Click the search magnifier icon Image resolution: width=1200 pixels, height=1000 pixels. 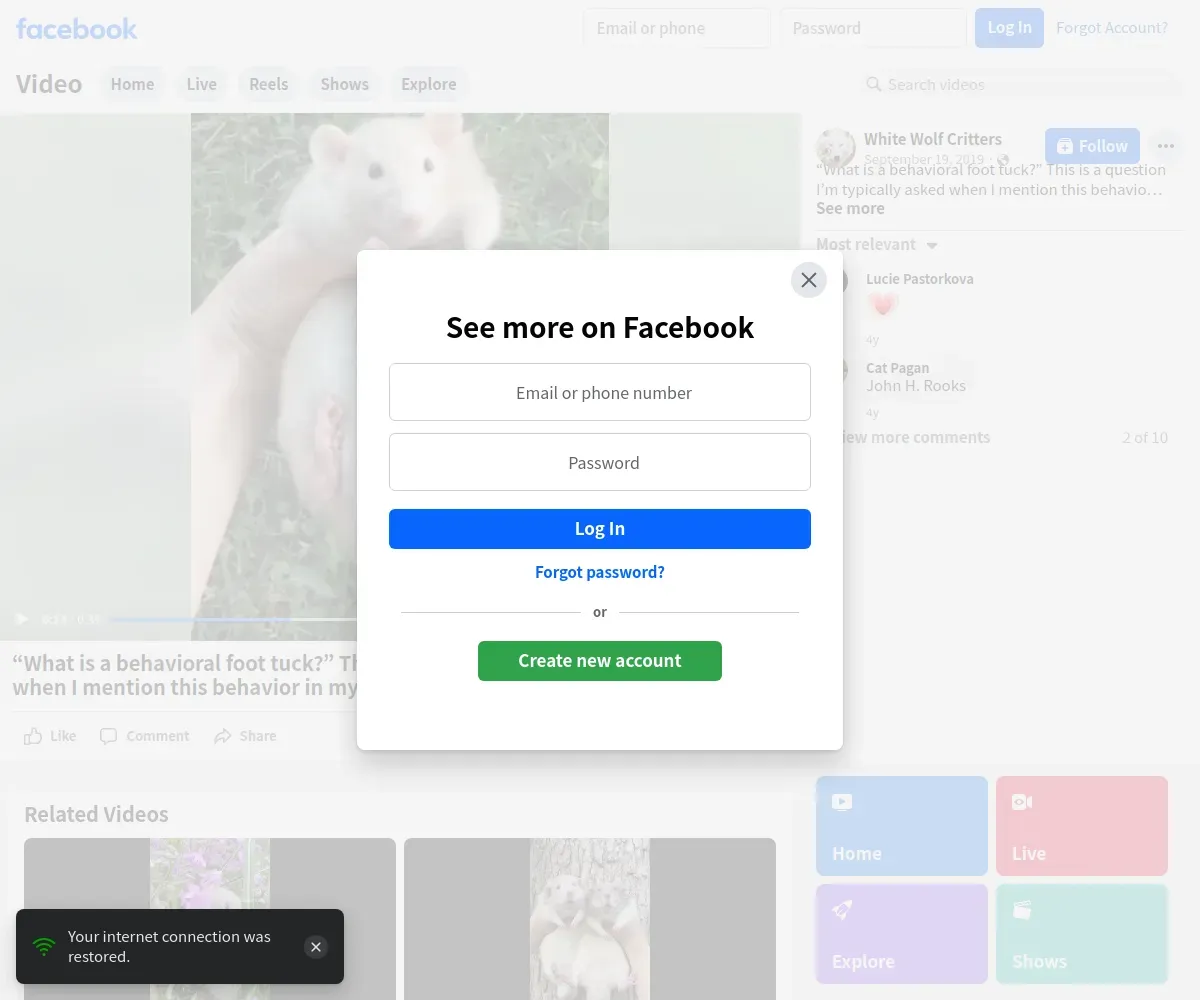(x=873, y=84)
